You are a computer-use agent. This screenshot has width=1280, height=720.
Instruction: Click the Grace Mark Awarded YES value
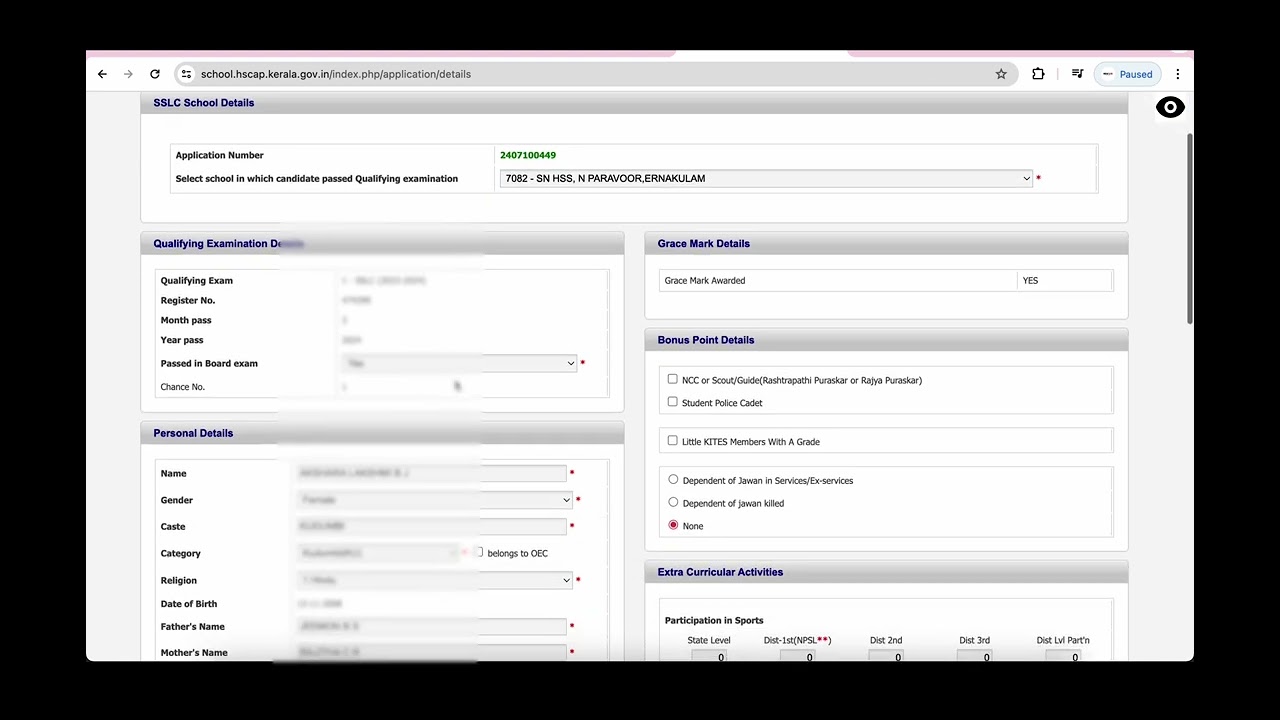(1030, 281)
